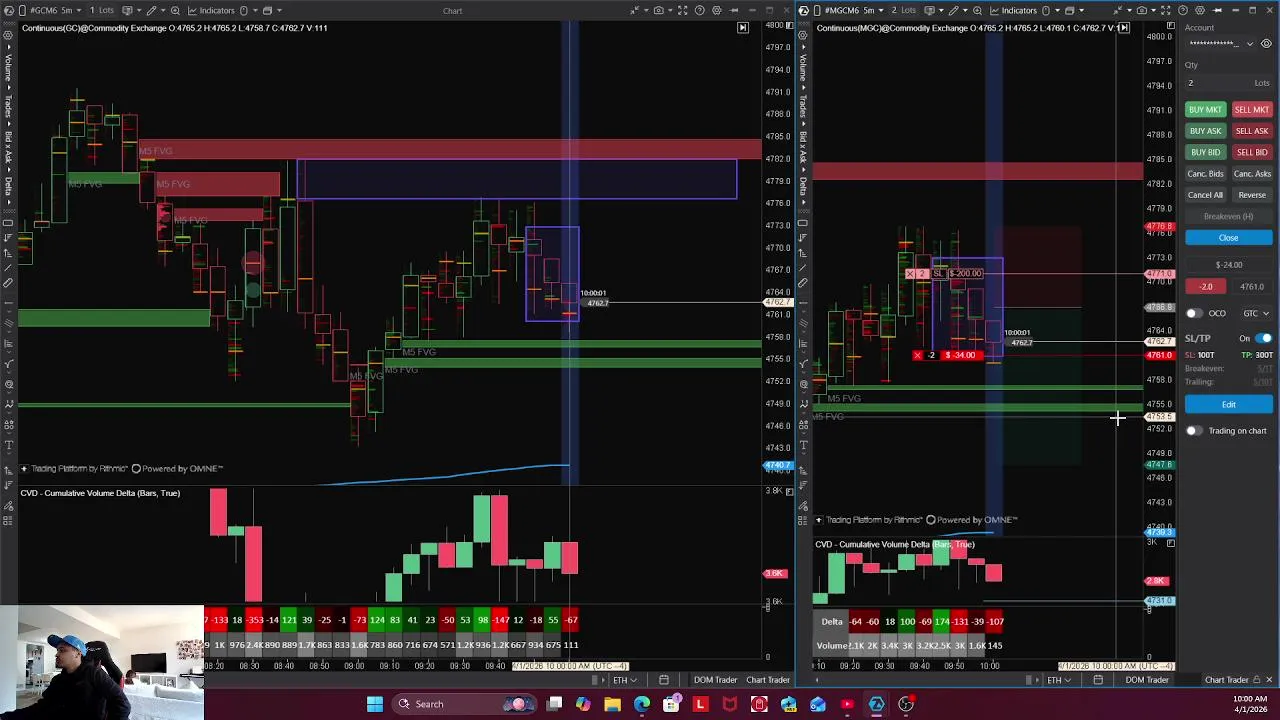Toggle fullscreen icon in left chart toolbar
Viewport: 1280px width, 720px height.
(683, 10)
